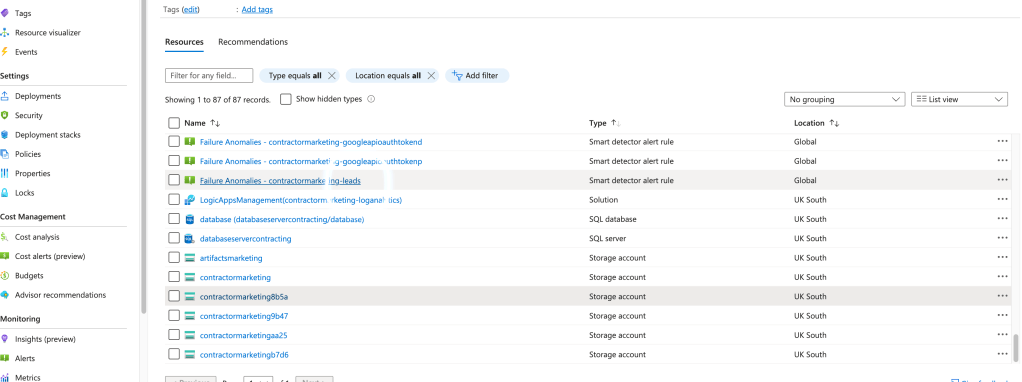The width and height of the screenshot is (1022, 382).
Task: Select the Resources tab
Action: (184, 42)
